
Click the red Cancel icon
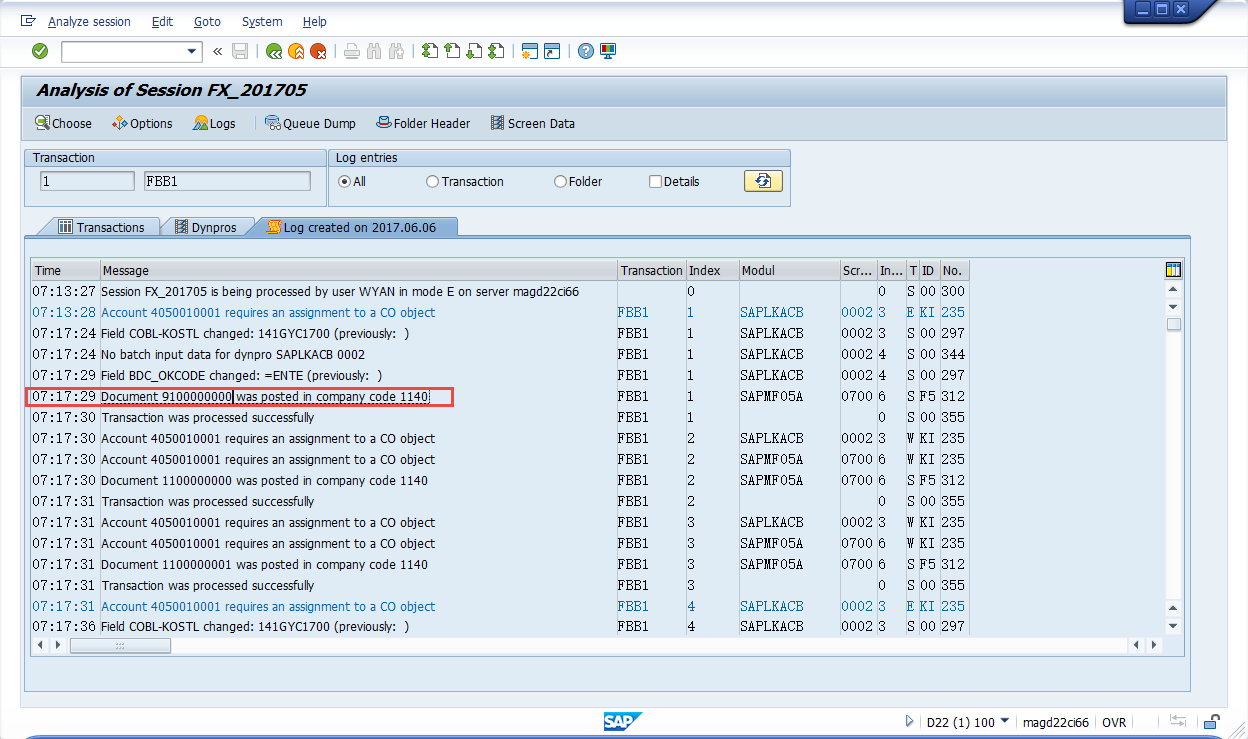coord(318,51)
